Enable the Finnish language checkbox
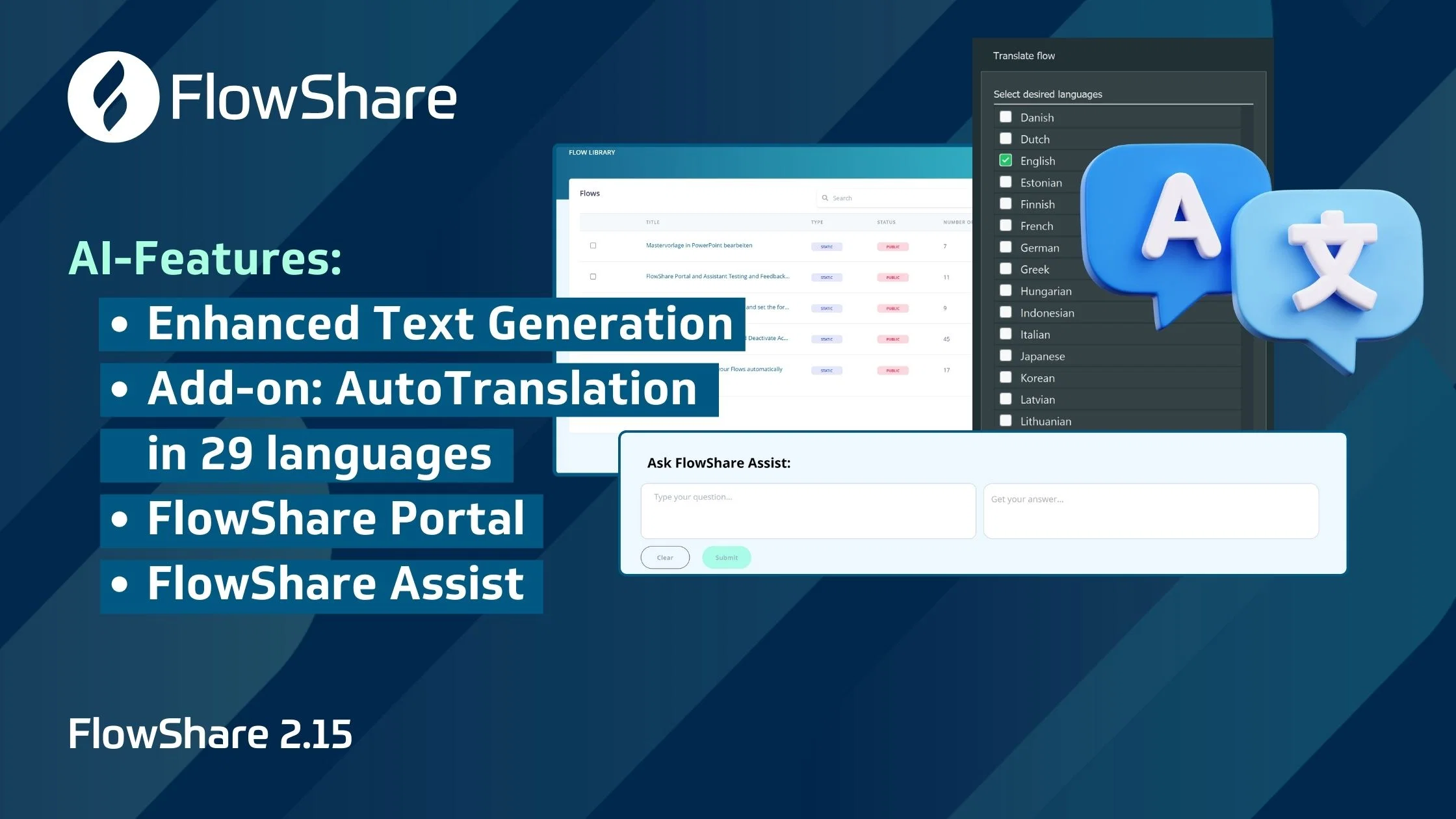Viewport: 1456px width, 819px height. point(1006,203)
